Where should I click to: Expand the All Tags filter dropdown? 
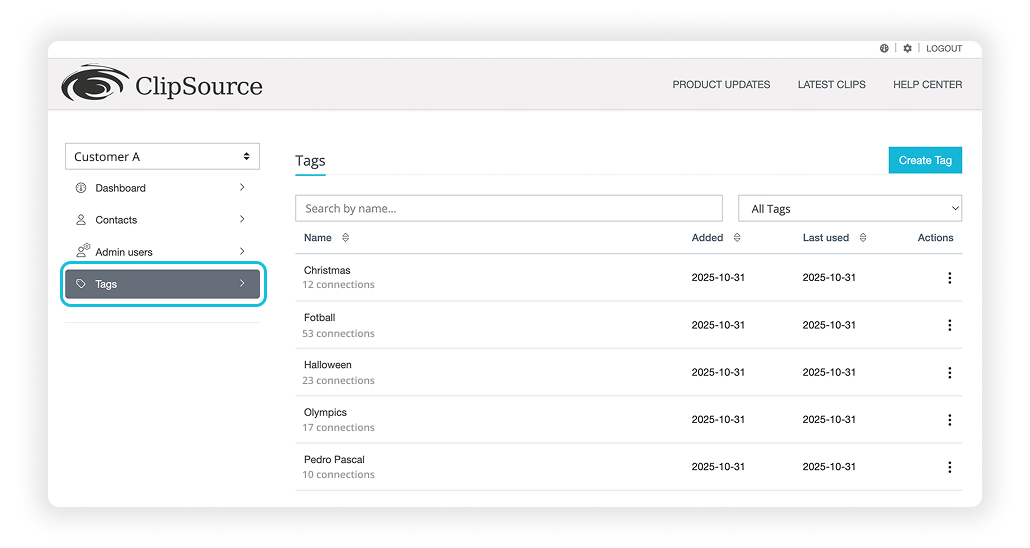click(x=849, y=209)
